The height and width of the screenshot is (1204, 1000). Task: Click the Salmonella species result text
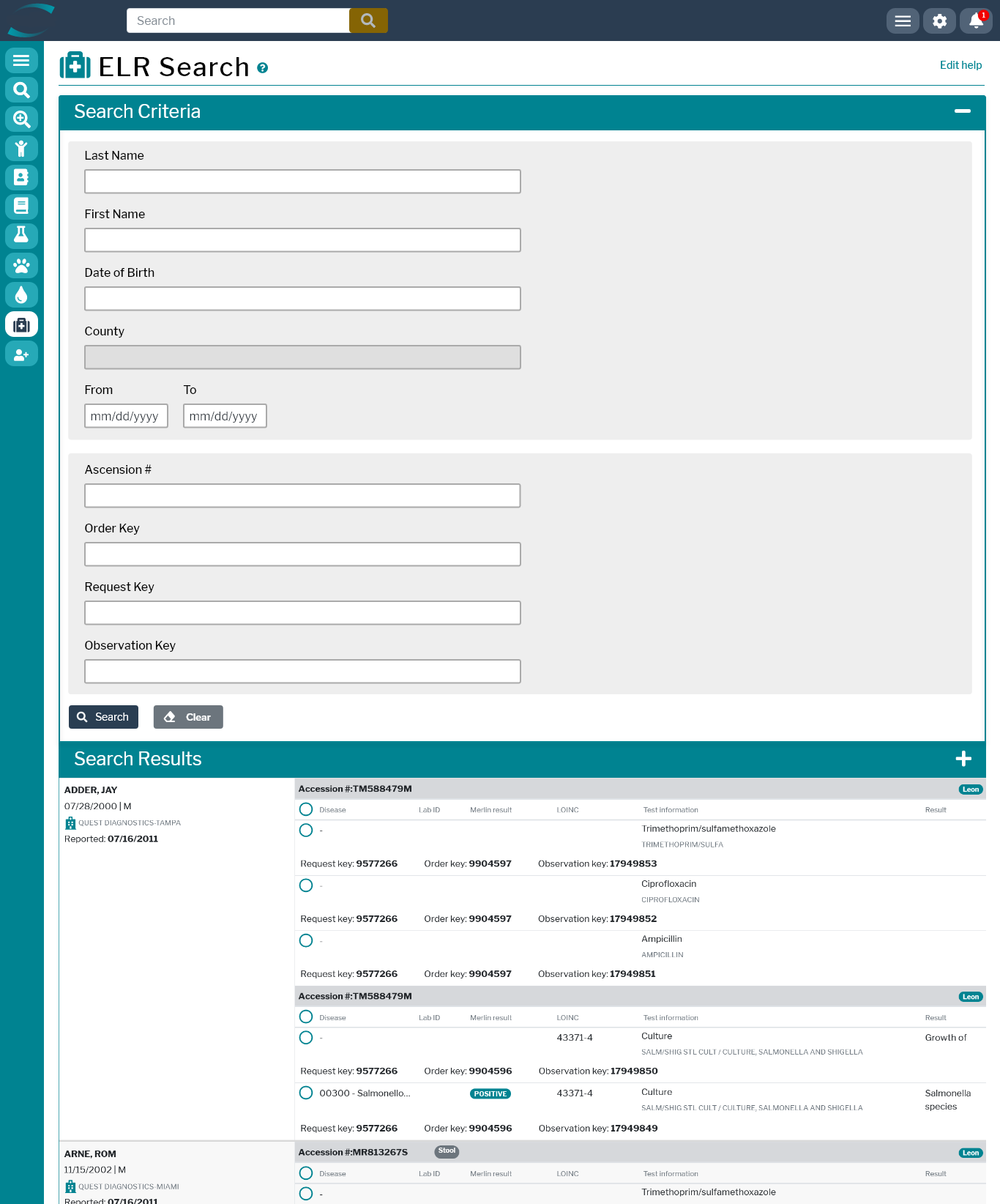(x=947, y=1100)
